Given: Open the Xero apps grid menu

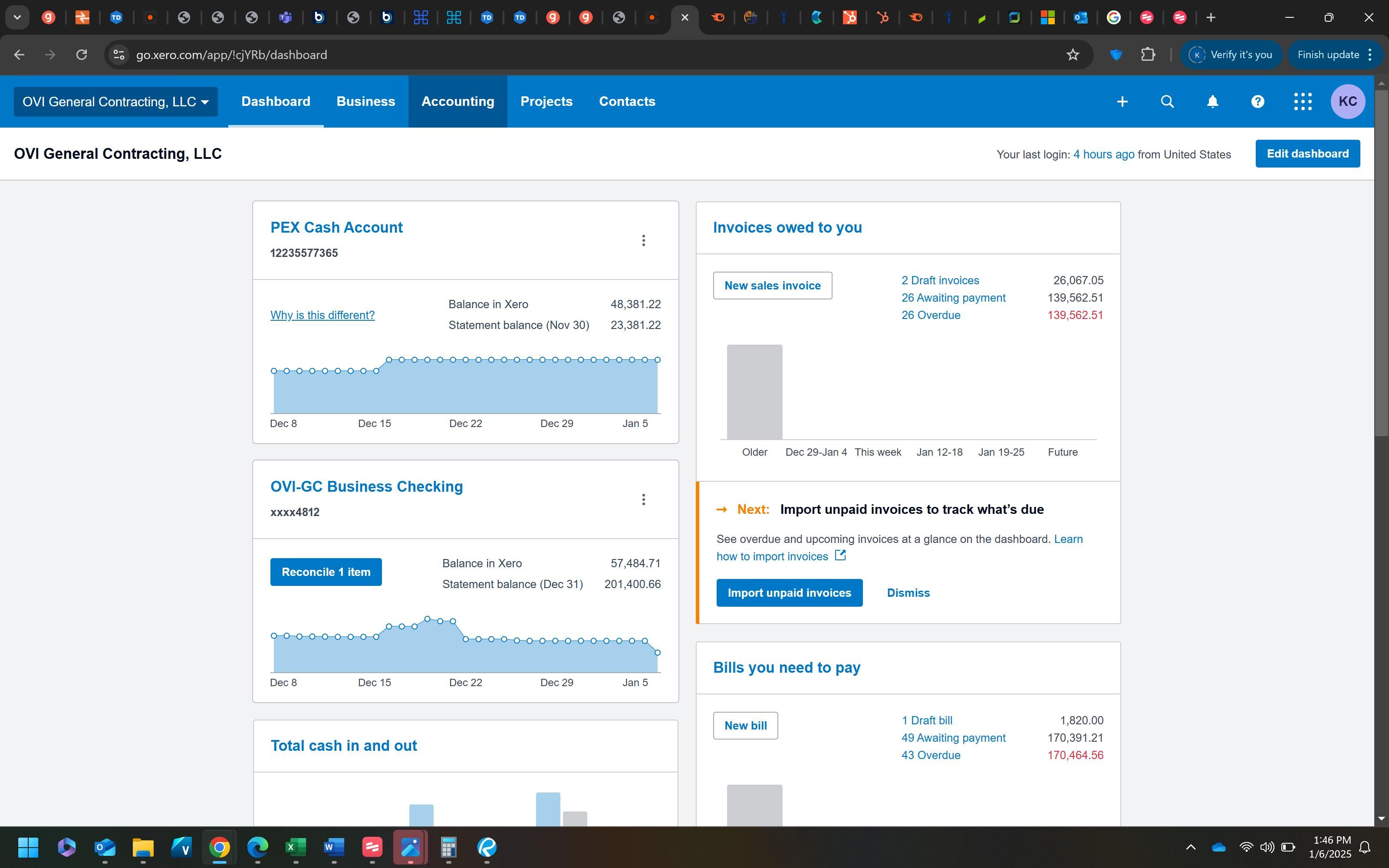Looking at the screenshot, I should 1303,102.
